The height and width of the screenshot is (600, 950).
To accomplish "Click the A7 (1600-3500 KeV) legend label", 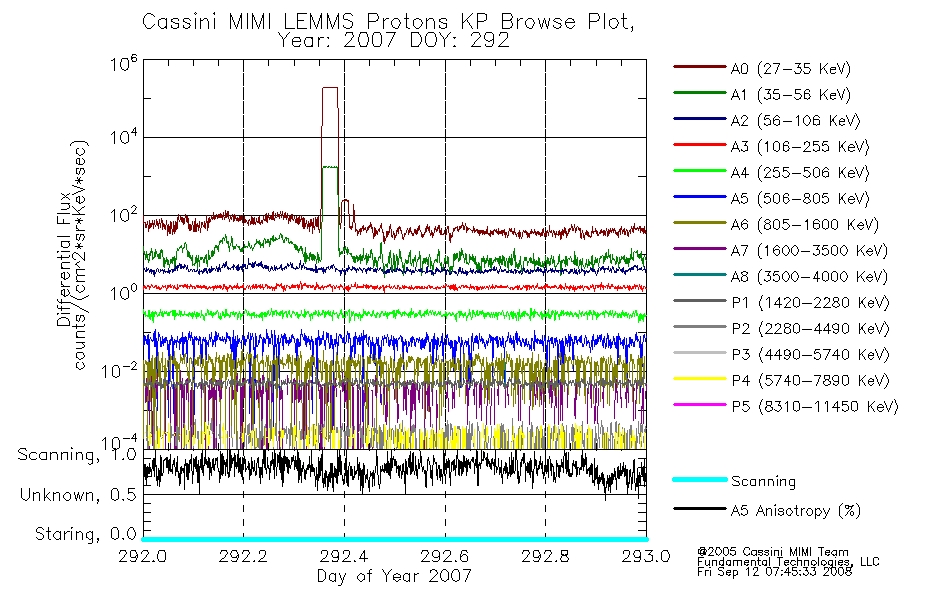I will coord(809,251).
